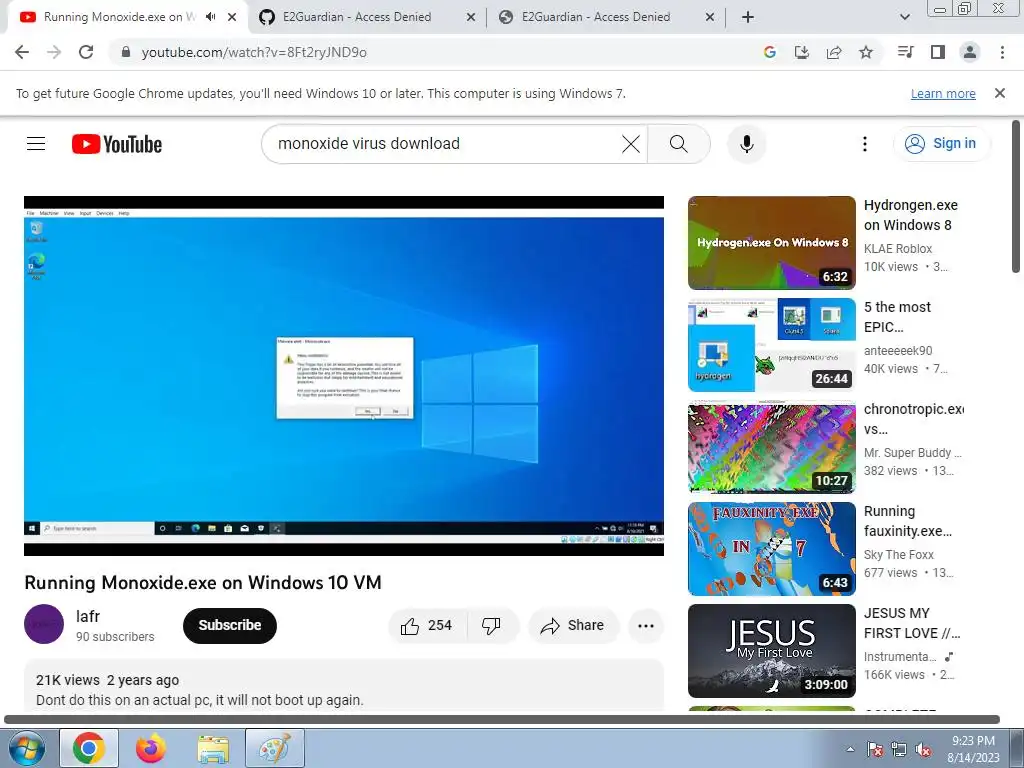Launch Firefox from the taskbar
Screen dimensions: 1024x768
151,748
